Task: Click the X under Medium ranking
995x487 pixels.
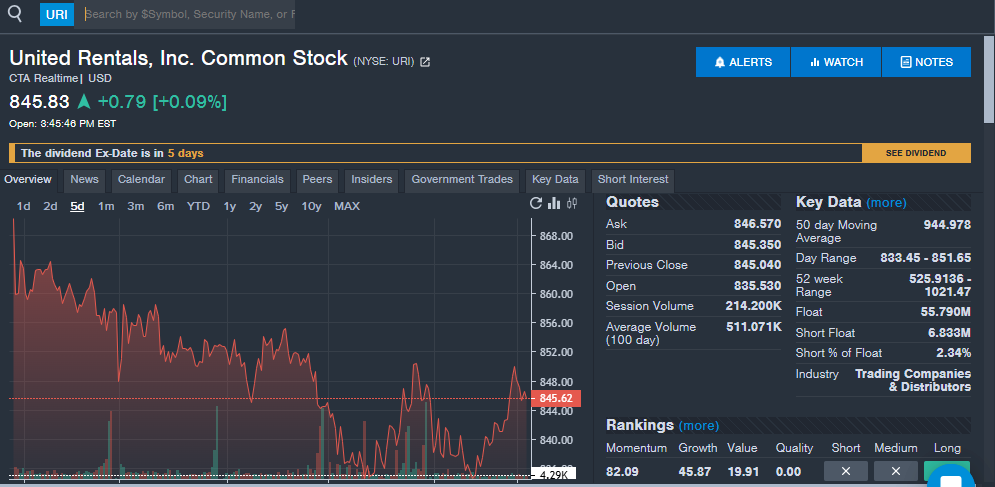Action: click(895, 471)
